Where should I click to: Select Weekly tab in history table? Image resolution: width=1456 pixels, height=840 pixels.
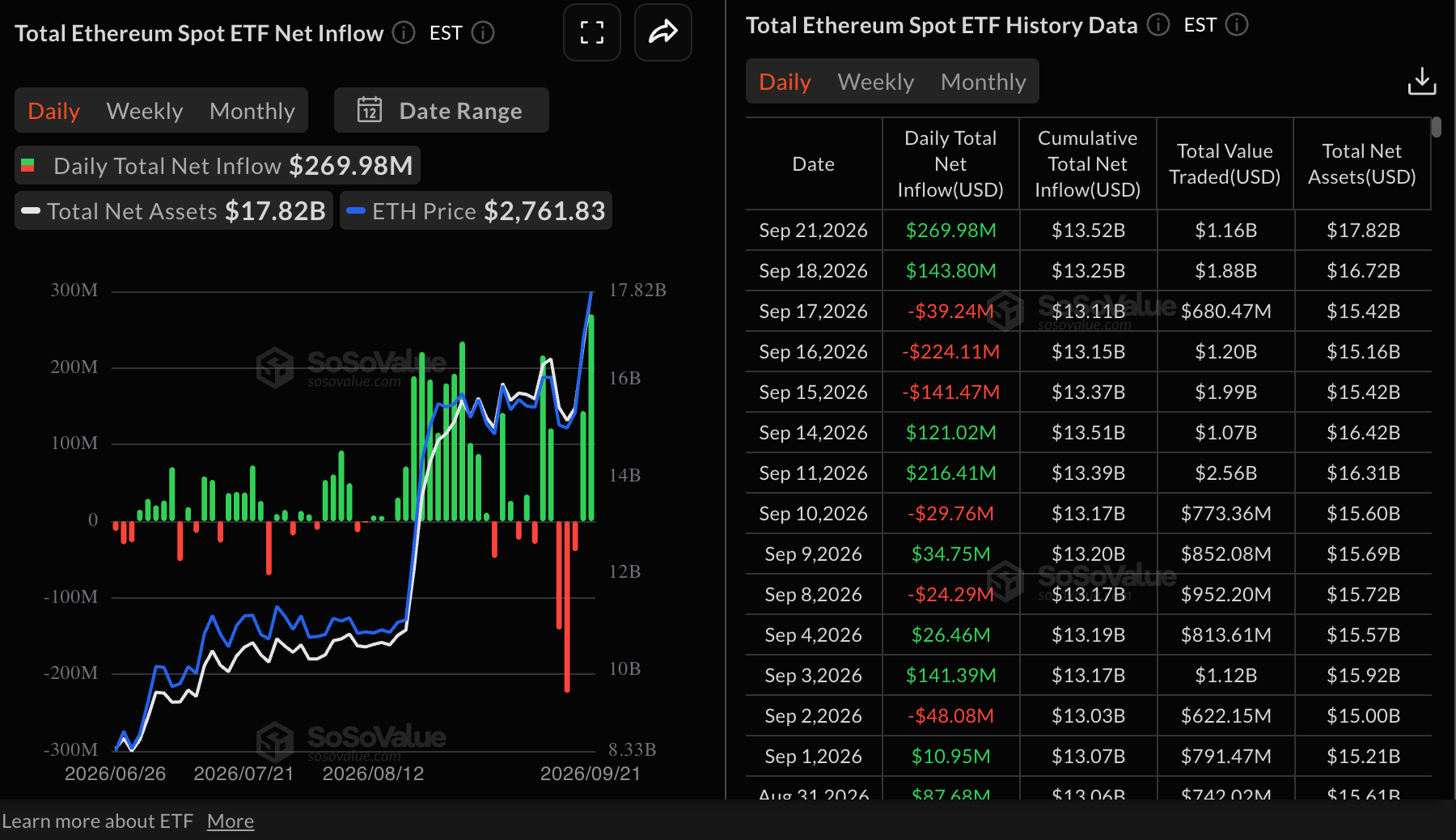pos(876,82)
